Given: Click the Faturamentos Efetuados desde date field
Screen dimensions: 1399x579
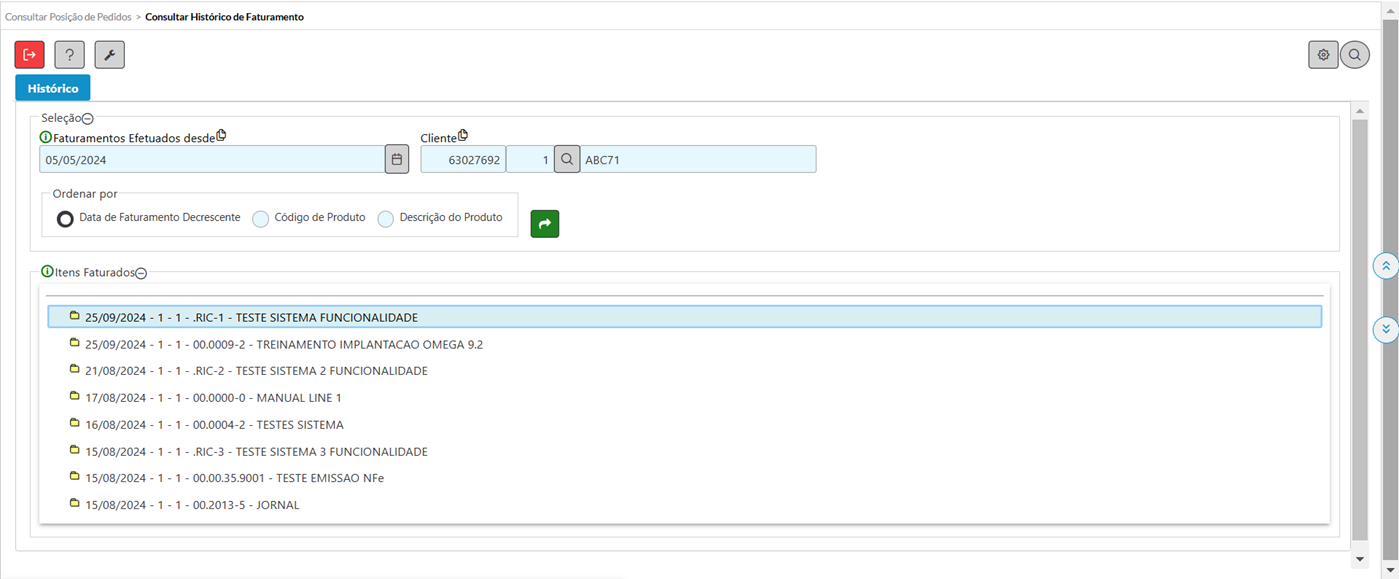Looking at the screenshot, I should (211, 159).
